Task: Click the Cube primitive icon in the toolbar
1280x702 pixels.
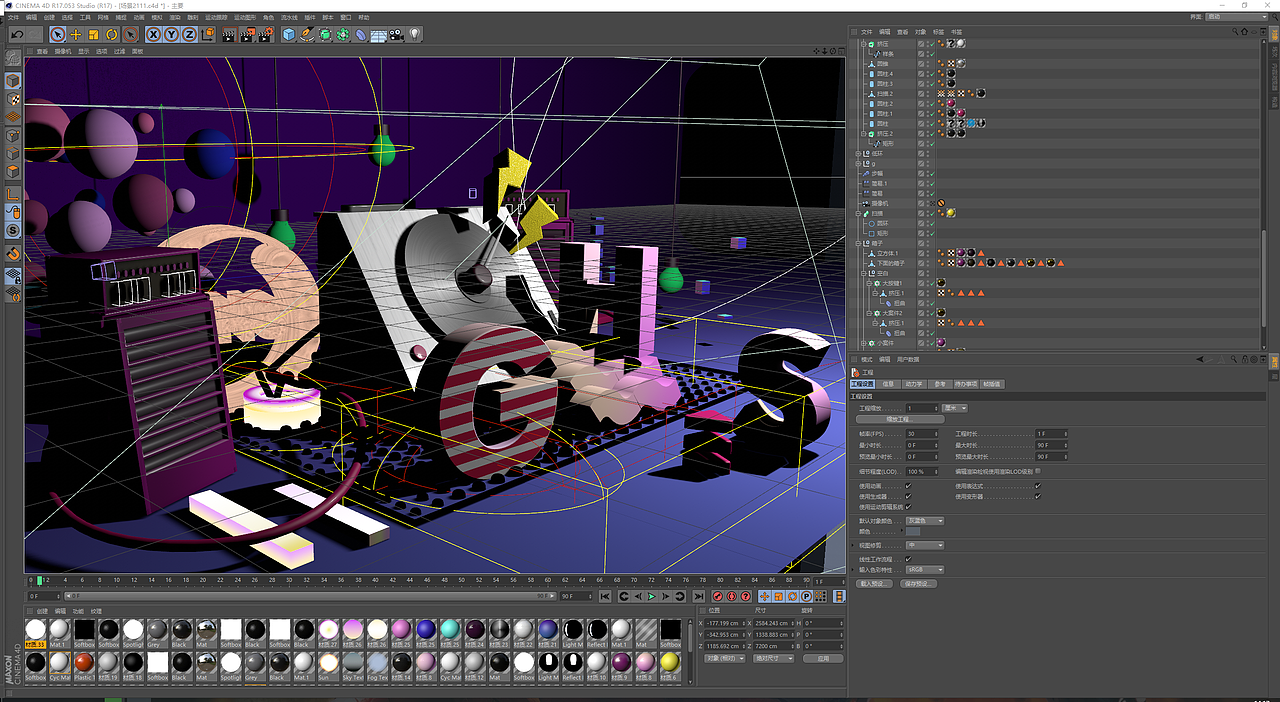Action: (287, 35)
